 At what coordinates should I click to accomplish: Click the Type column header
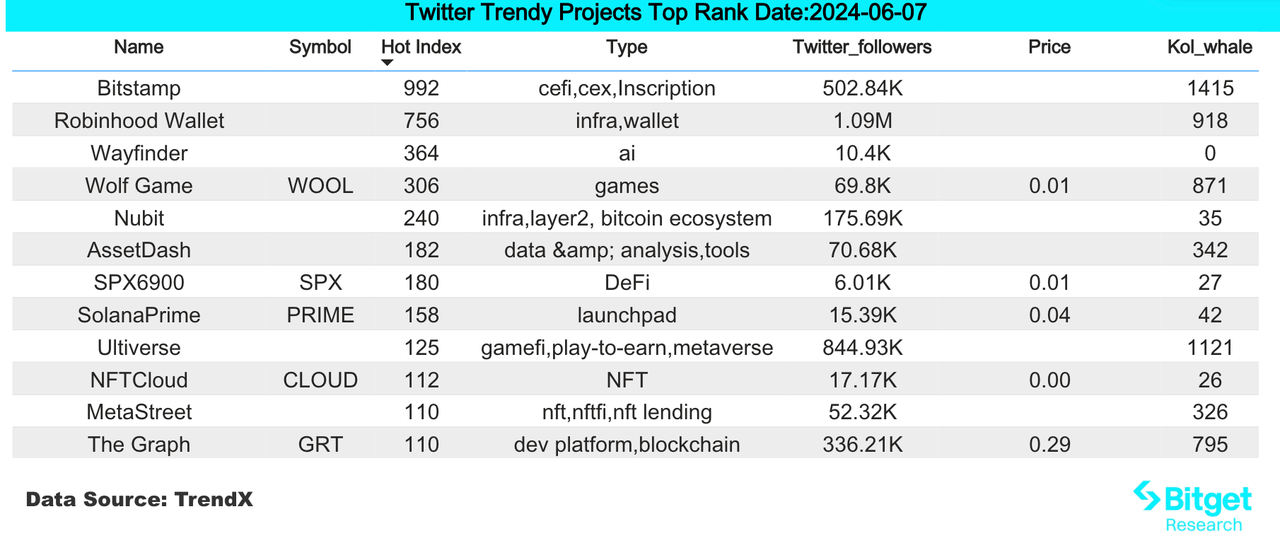point(627,47)
